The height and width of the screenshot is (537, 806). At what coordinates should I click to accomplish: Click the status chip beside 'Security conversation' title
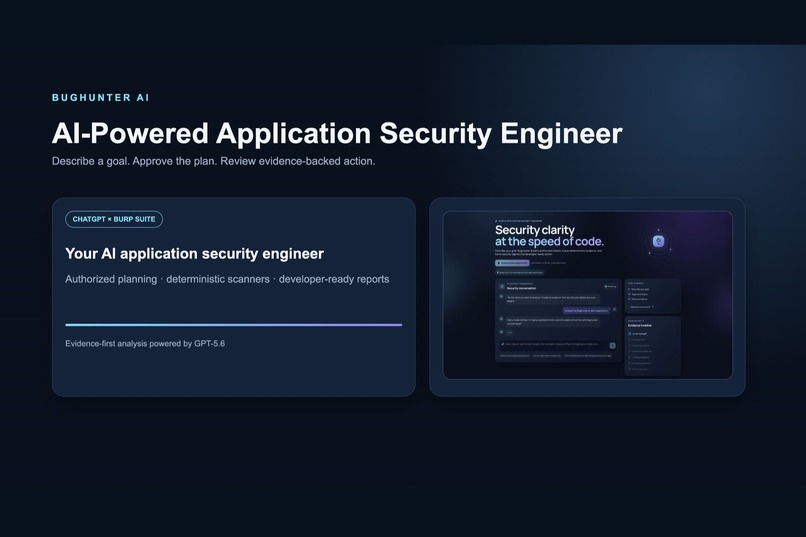click(x=611, y=287)
